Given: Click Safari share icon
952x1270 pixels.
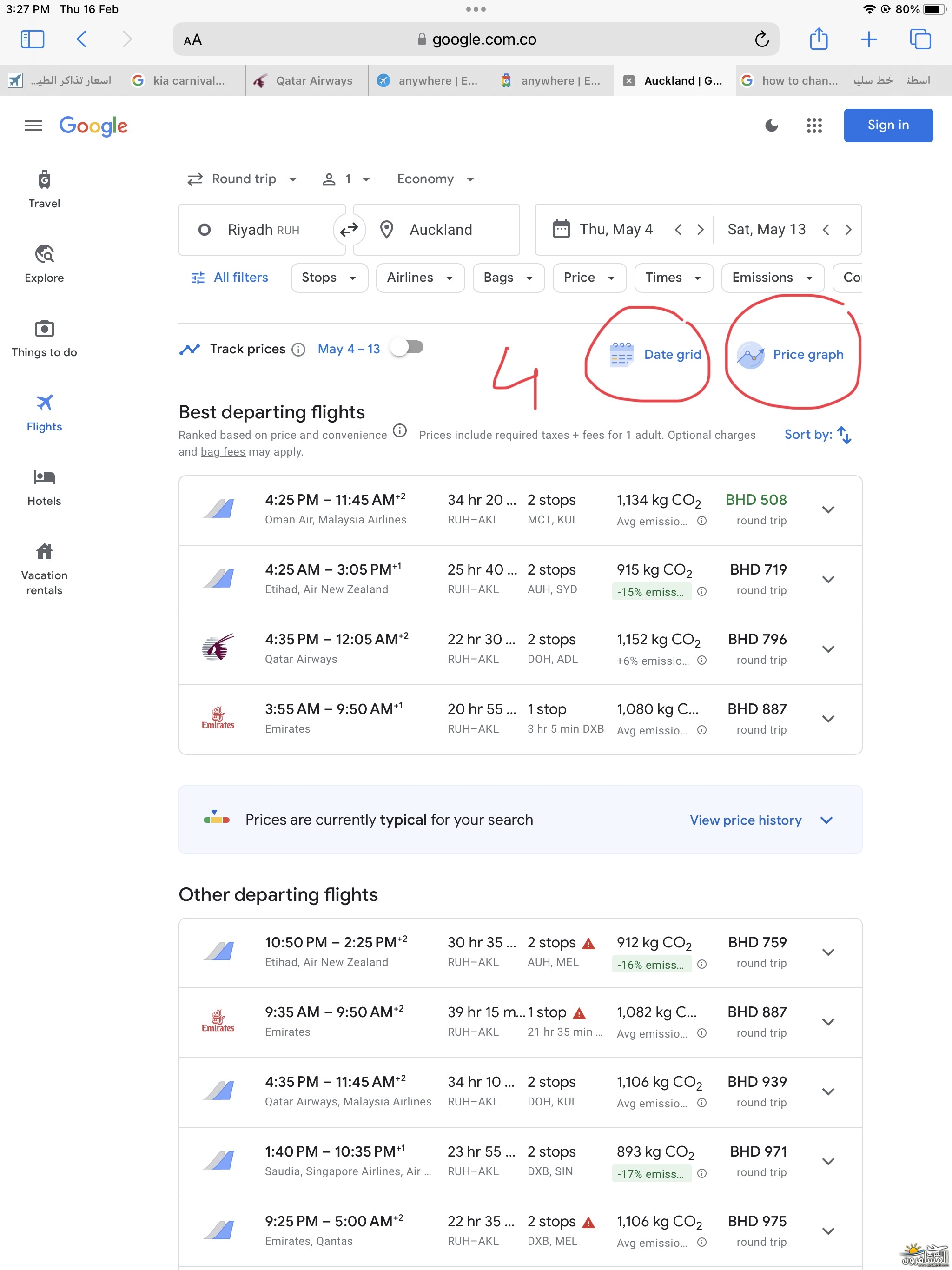Looking at the screenshot, I should point(818,40).
